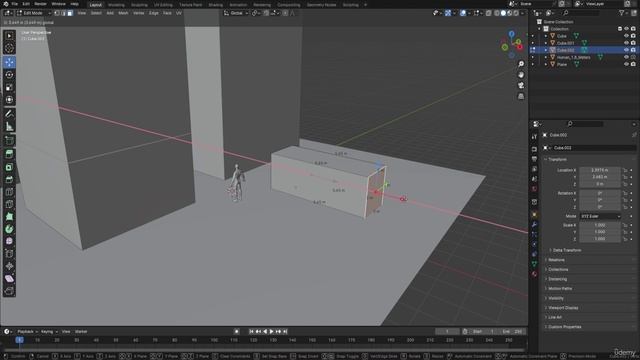
Task: Expand the Custom Properties panel
Action: tap(564, 327)
